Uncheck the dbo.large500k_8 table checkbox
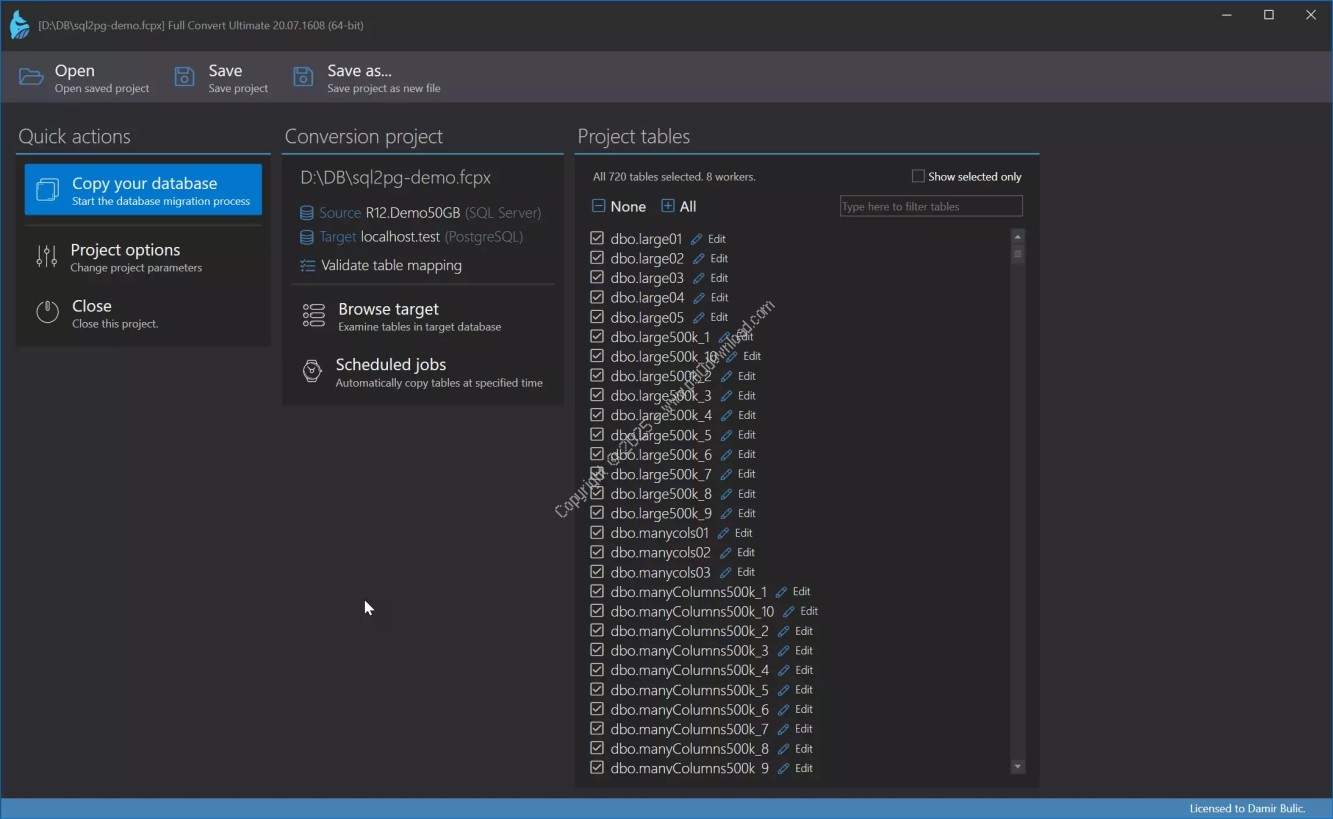Screen dimensions: 1333x819 (597, 493)
